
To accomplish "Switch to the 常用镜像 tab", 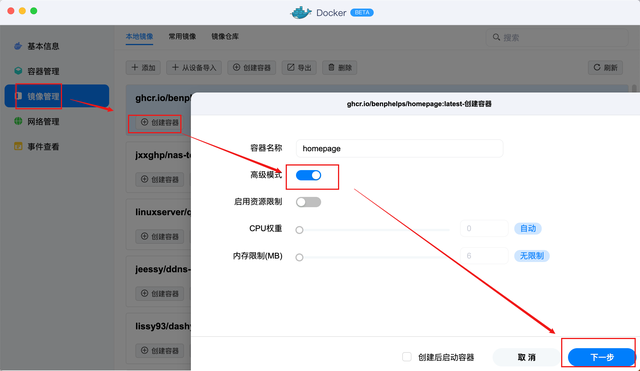I will tap(182, 36).
